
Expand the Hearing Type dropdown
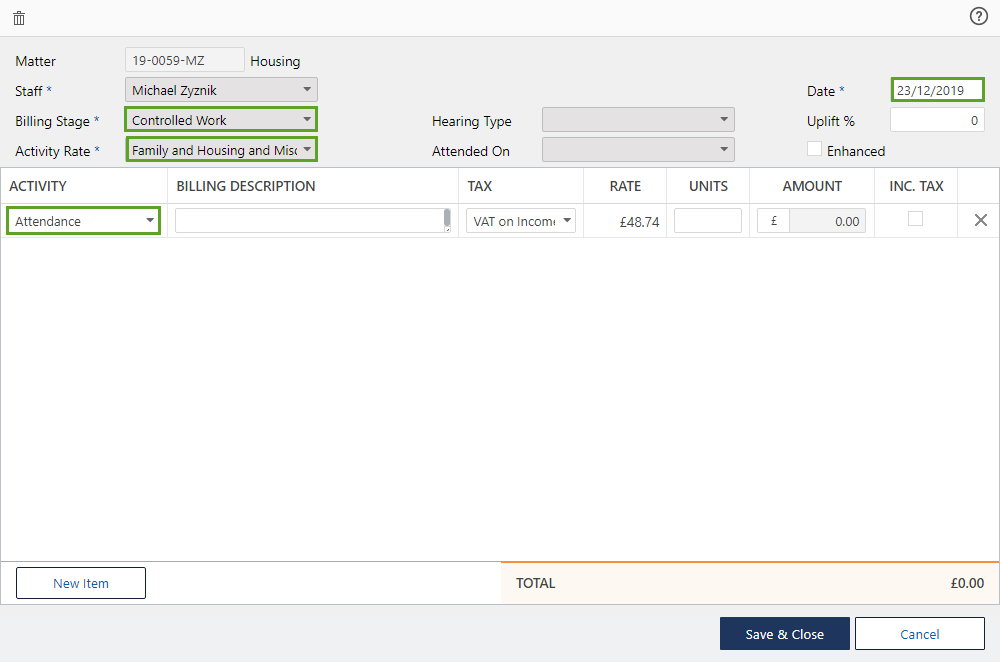point(638,120)
